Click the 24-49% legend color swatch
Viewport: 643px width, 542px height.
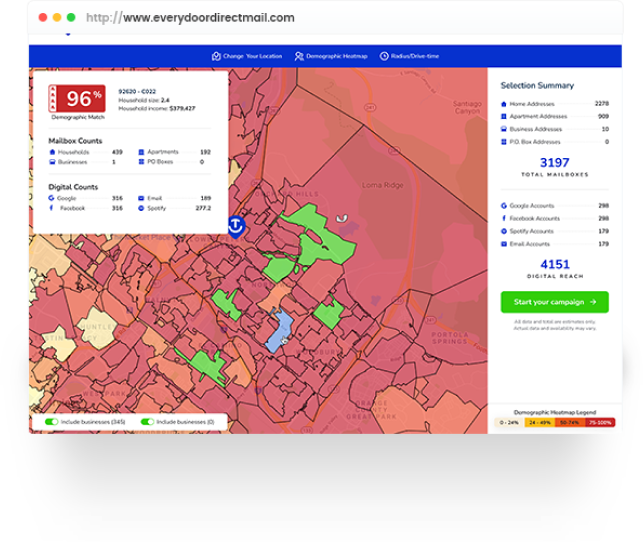[x=540, y=423]
